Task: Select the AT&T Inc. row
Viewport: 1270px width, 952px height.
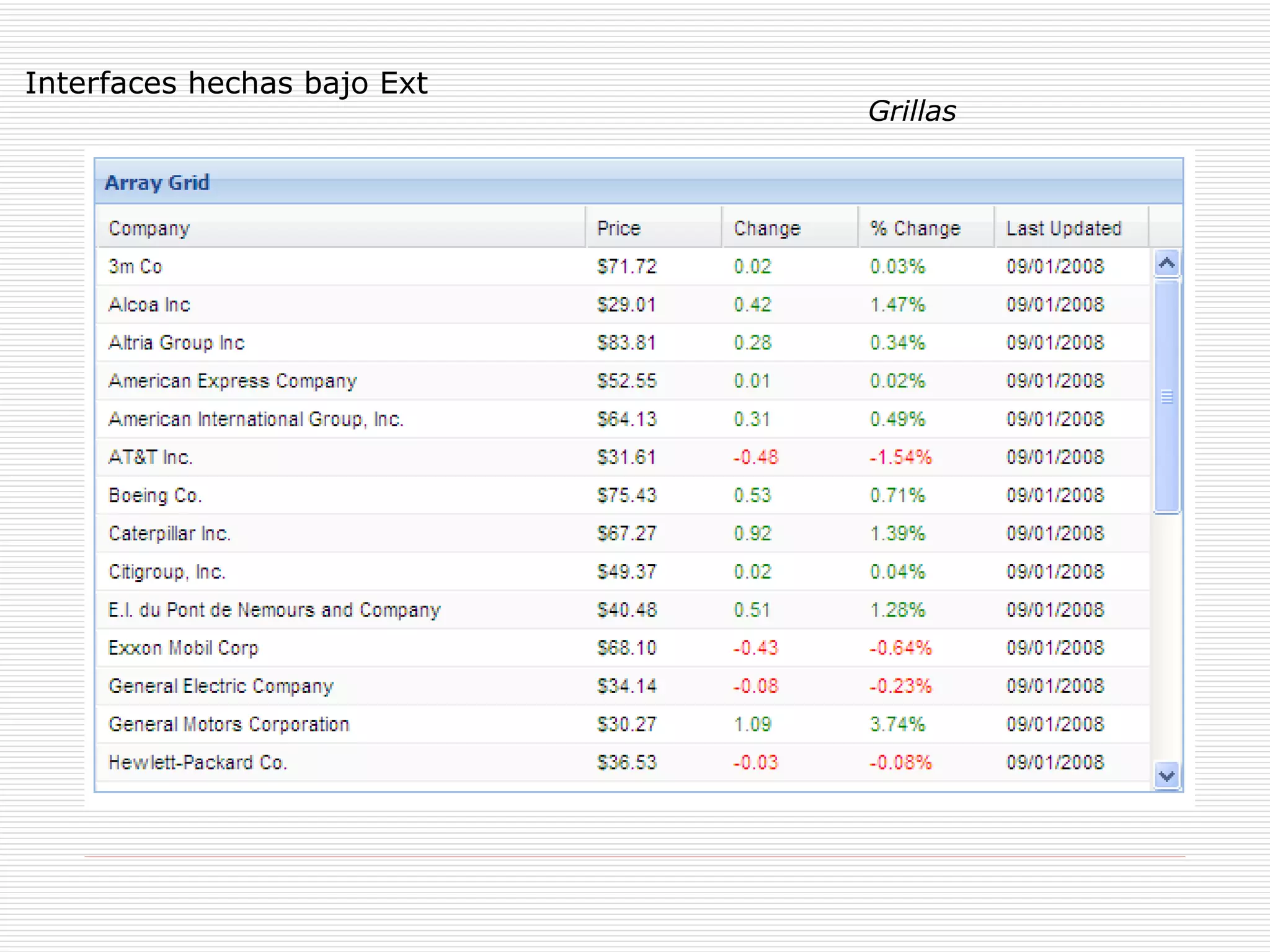Action: [x=623, y=457]
